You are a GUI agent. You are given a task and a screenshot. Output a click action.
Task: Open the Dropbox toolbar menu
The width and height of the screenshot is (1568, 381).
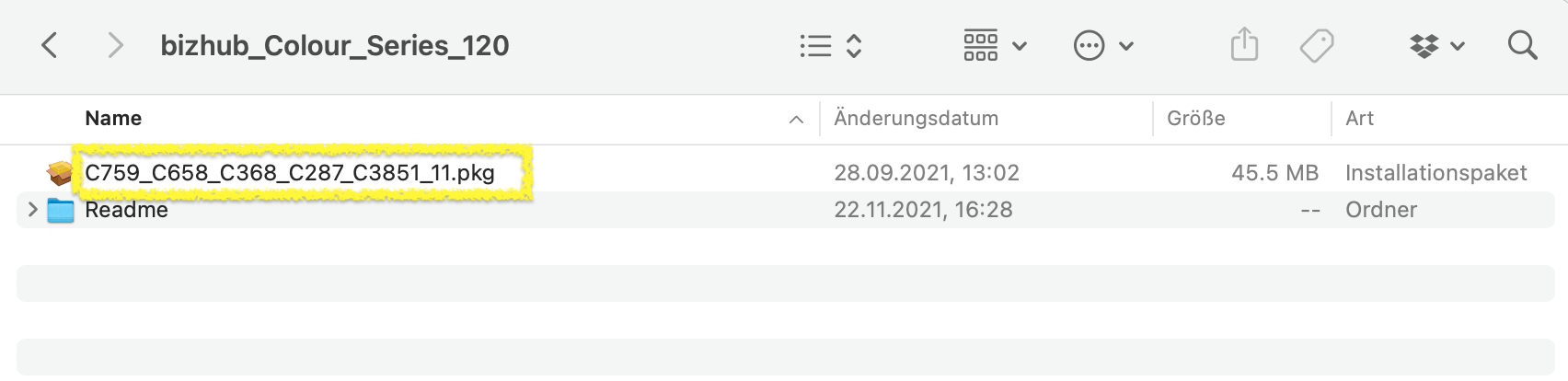[1424, 45]
